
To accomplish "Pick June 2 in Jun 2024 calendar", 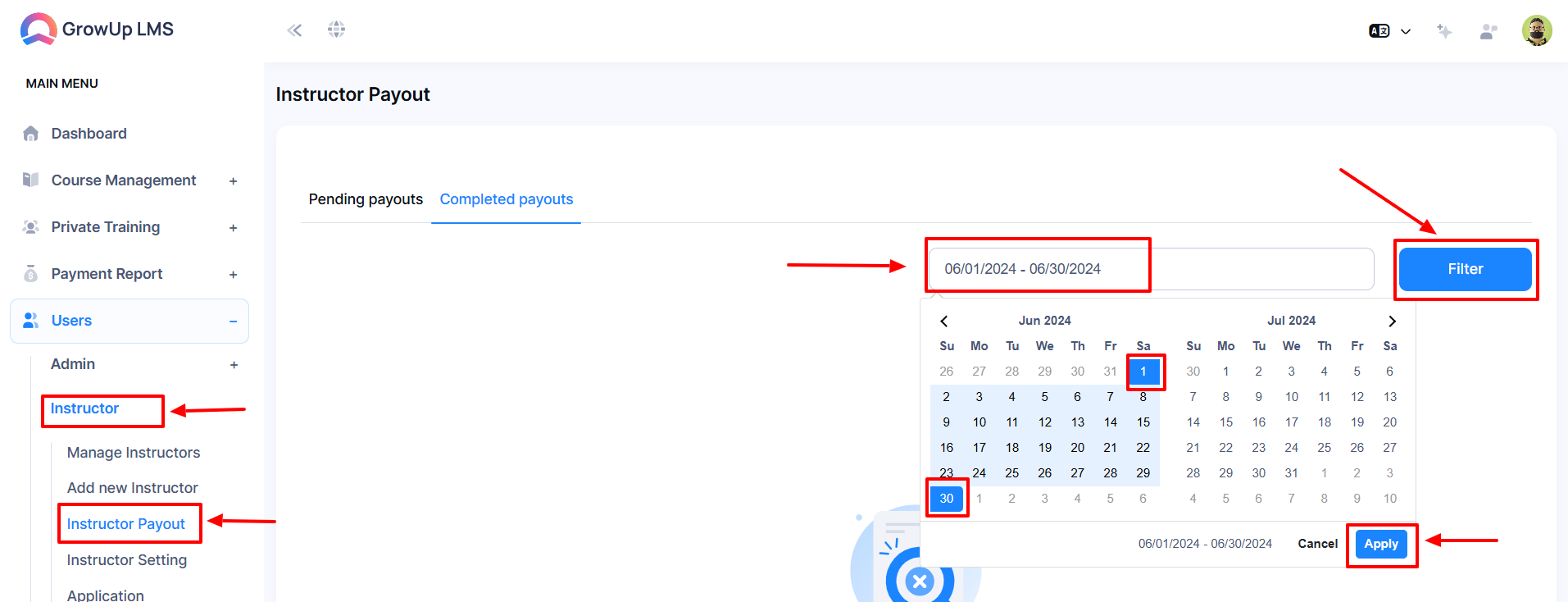I will pos(947,397).
